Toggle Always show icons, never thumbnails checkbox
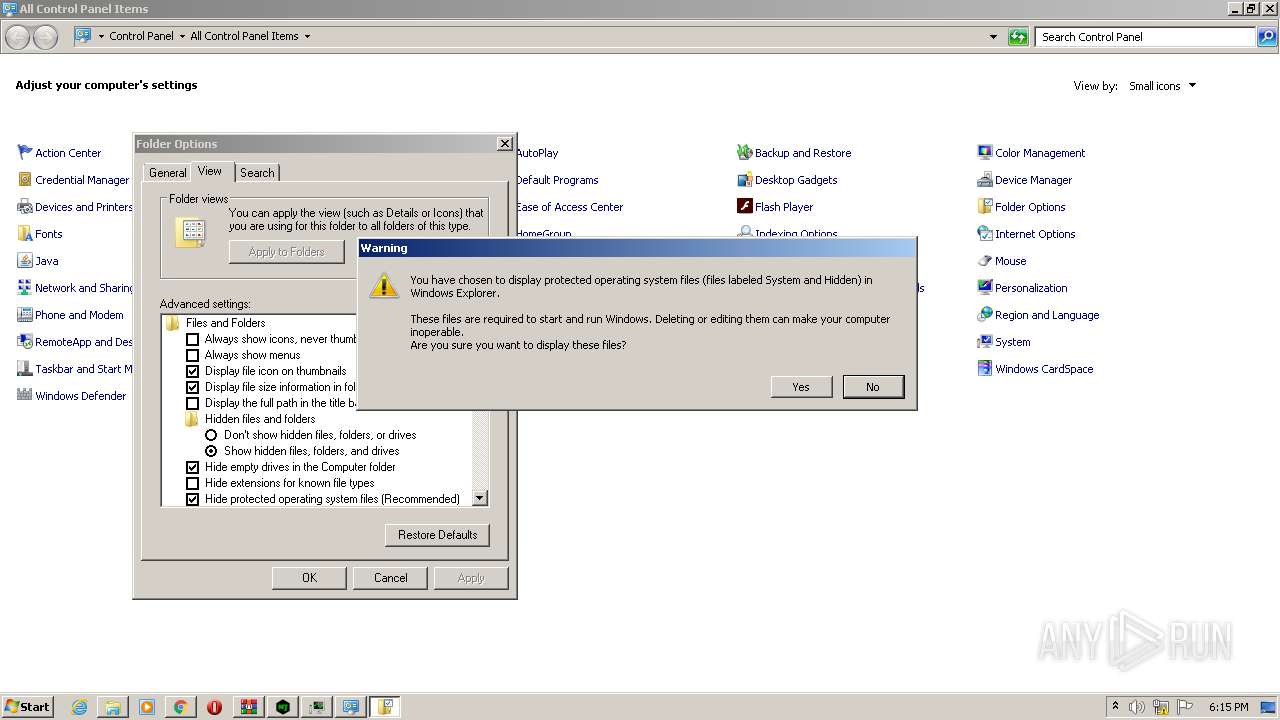Screen dimensions: 1280x720 [x=193, y=339]
